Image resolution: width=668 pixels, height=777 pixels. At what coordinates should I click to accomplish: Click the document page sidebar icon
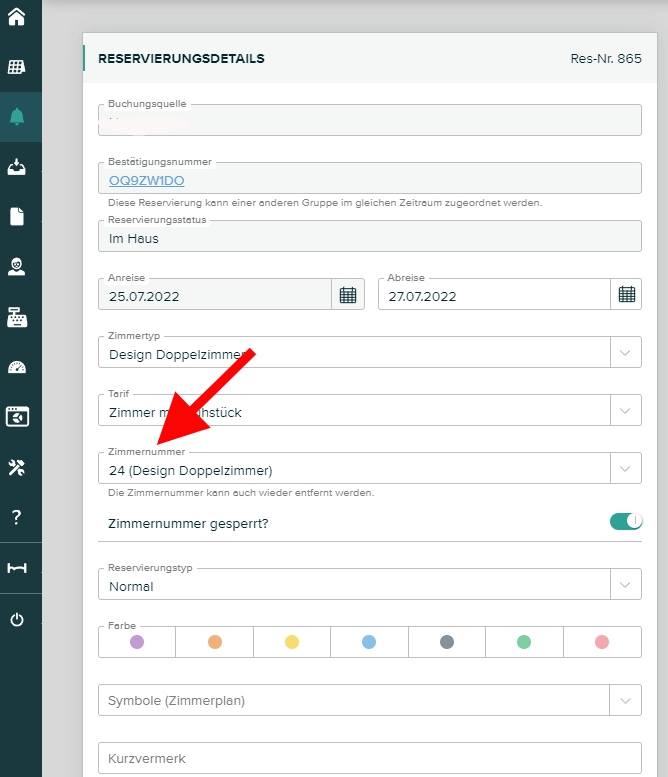click(16, 216)
